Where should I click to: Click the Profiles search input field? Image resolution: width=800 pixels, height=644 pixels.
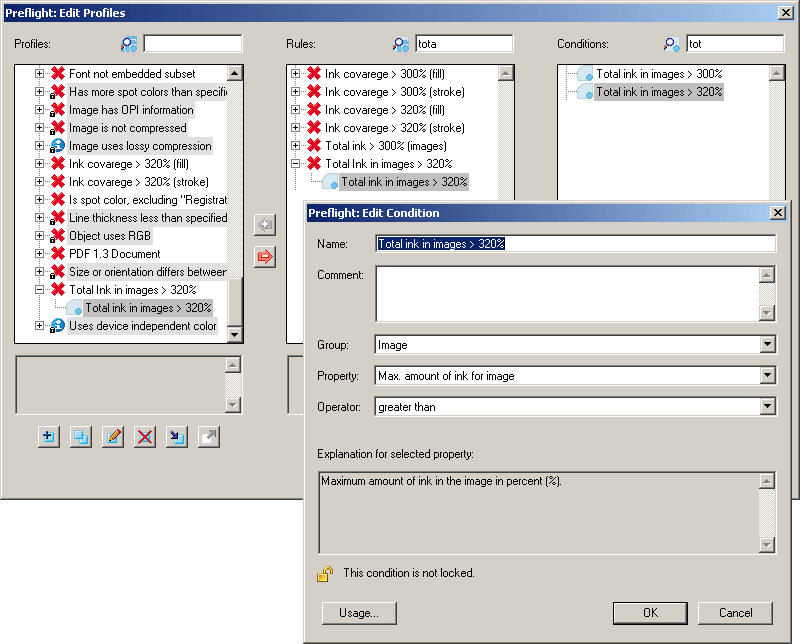[x=193, y=44]
